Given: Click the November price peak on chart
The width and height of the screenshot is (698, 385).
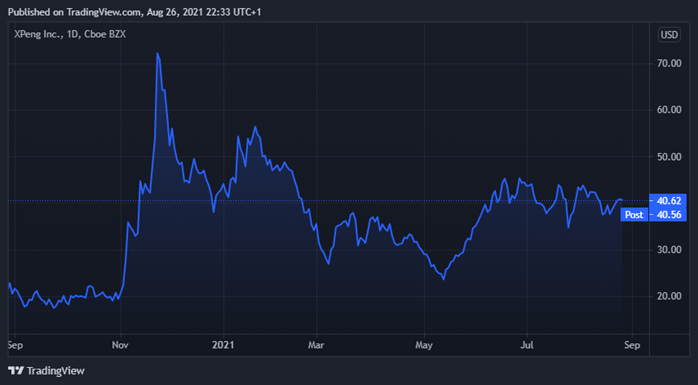Looking at the screenshot, I should coord(157,53).
